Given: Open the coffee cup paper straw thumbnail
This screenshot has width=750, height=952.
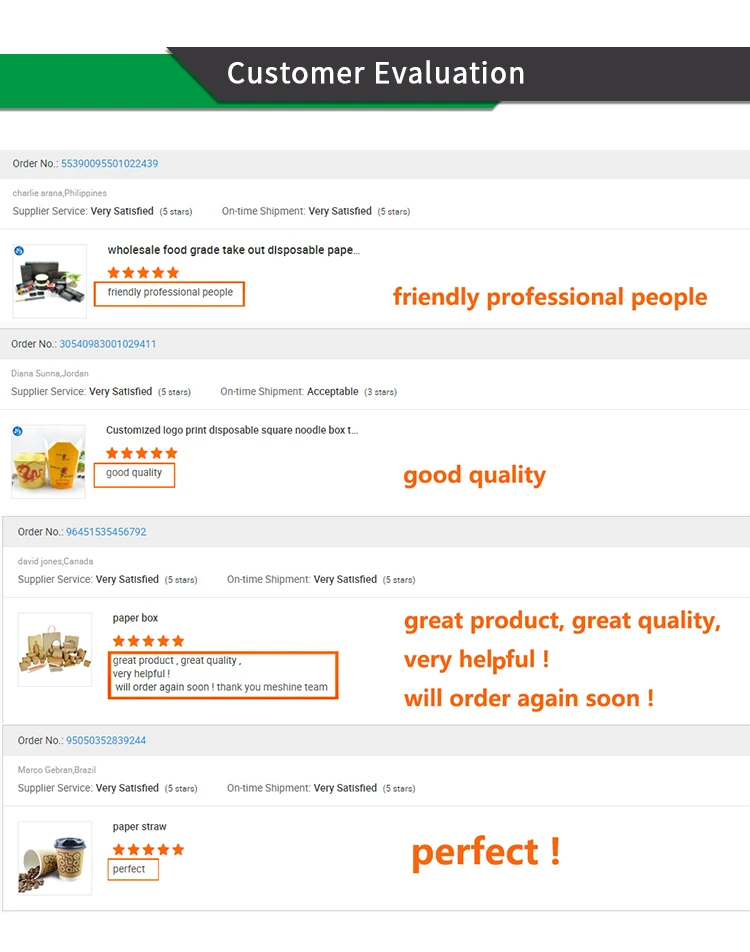Looking at the screenshot, I should coord(55,858).
